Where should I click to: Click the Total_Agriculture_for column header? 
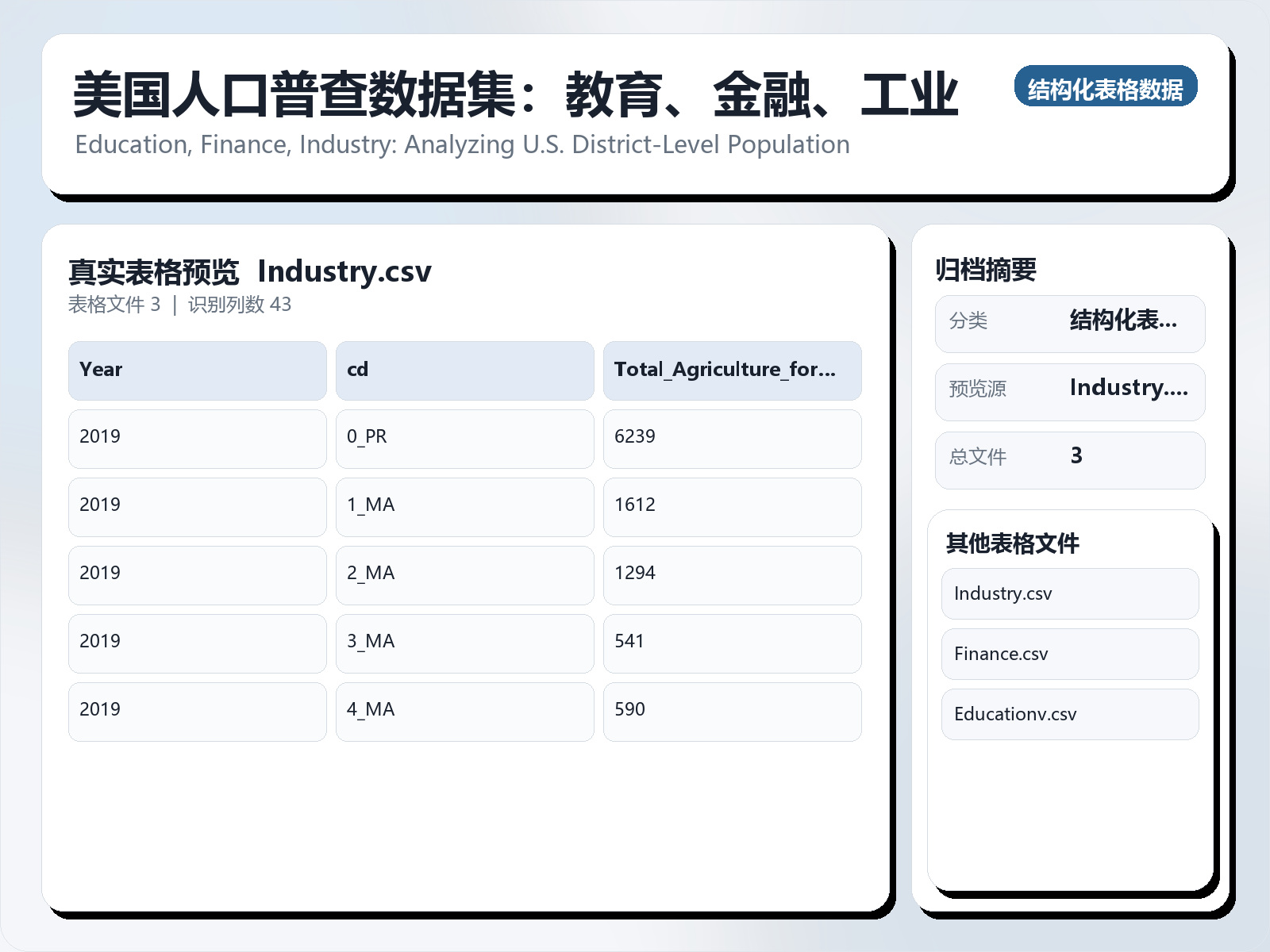tap(732, 370)
